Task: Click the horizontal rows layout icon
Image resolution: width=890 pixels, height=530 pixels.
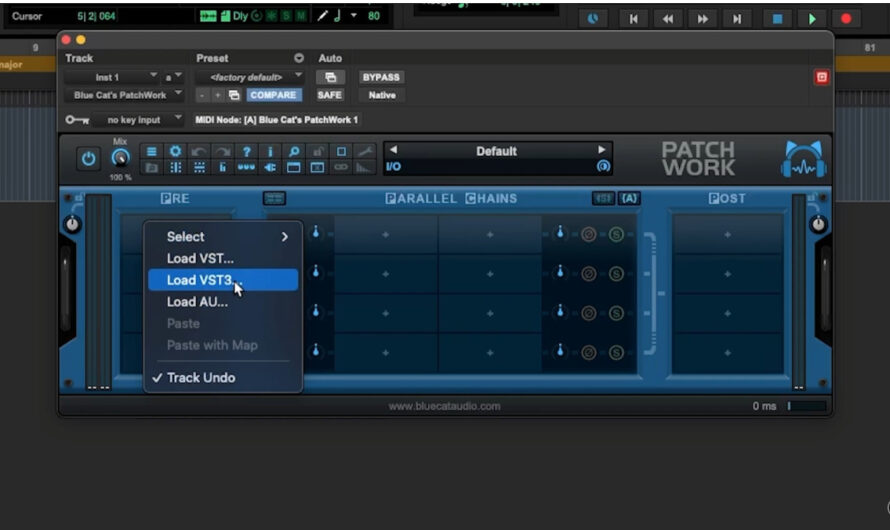Action: [199, 167]
